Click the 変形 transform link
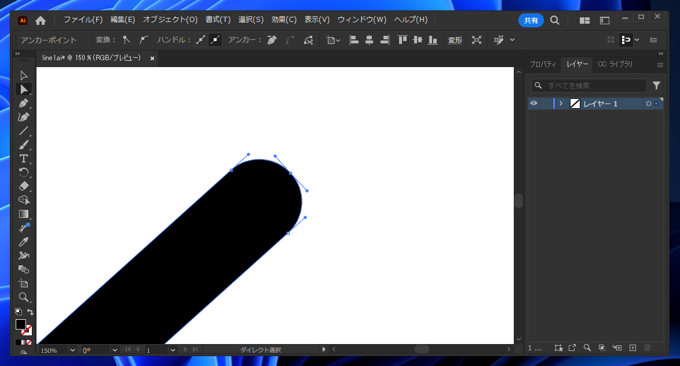The image size is (680, 366). [x=455, y=40]
